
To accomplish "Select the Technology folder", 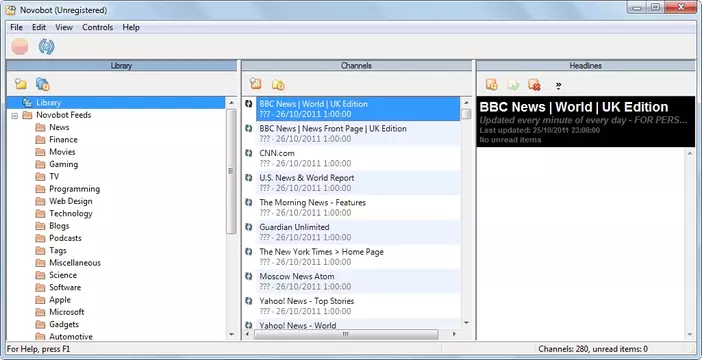I will [x=71, y=214].
